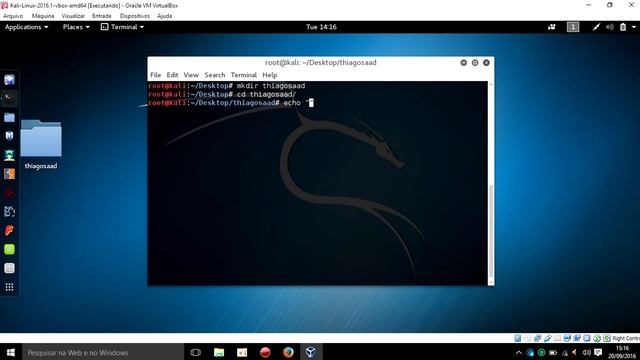The width and height of the screenshot is (640, 360).
Task: Click the 'echo' command at the cursor line
Action: pos(292,103)
